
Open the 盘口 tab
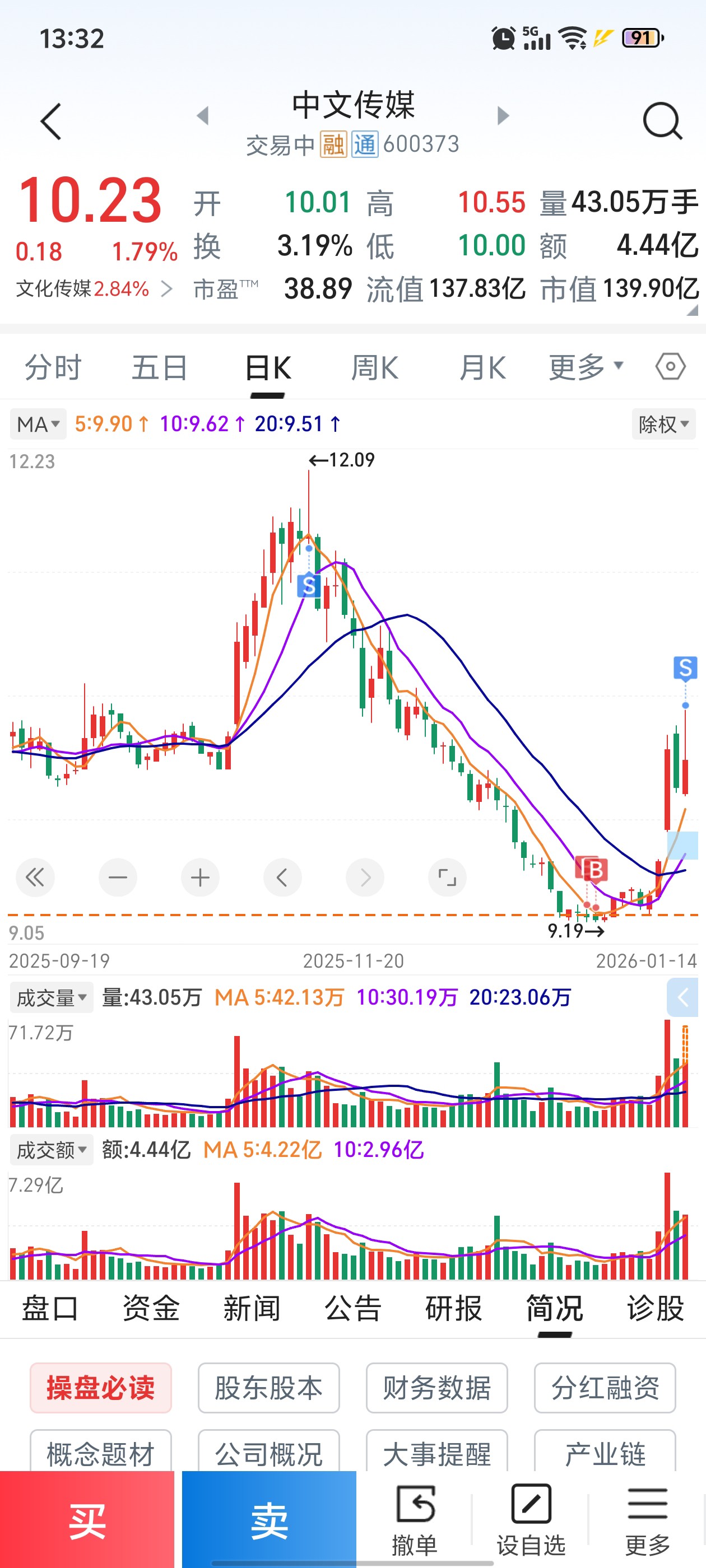pyautogui.click(x=50, y=1308)
